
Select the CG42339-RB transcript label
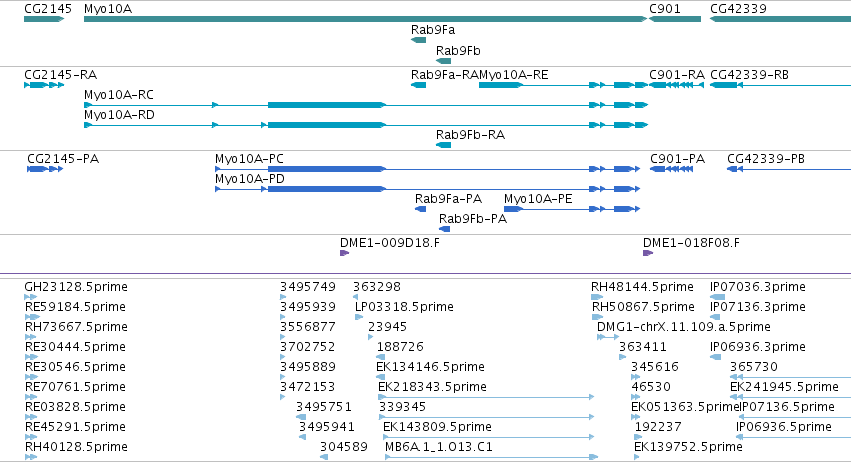[749, 75]
